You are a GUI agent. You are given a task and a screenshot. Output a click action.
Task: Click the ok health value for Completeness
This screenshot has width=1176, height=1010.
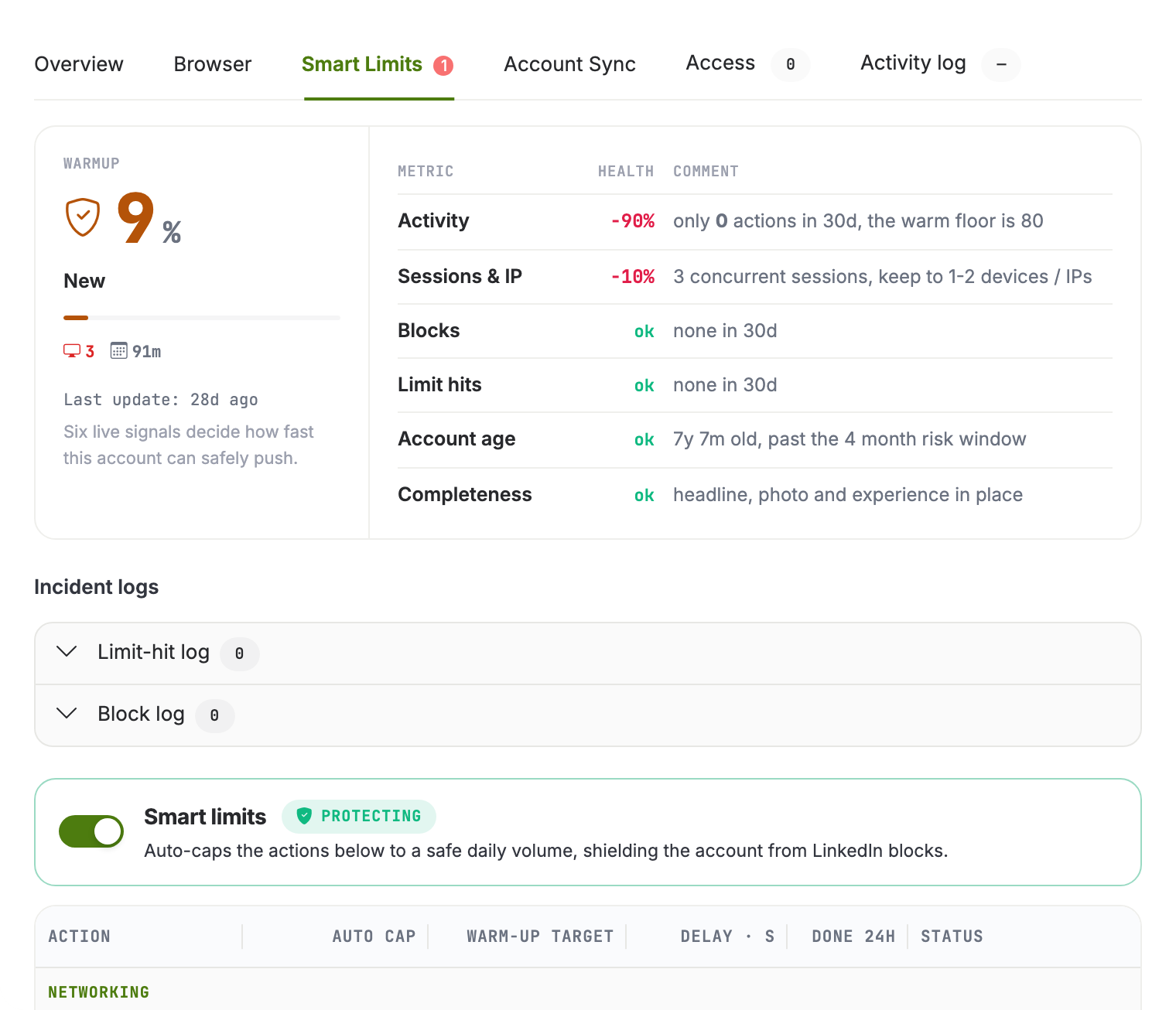[644, 495]
